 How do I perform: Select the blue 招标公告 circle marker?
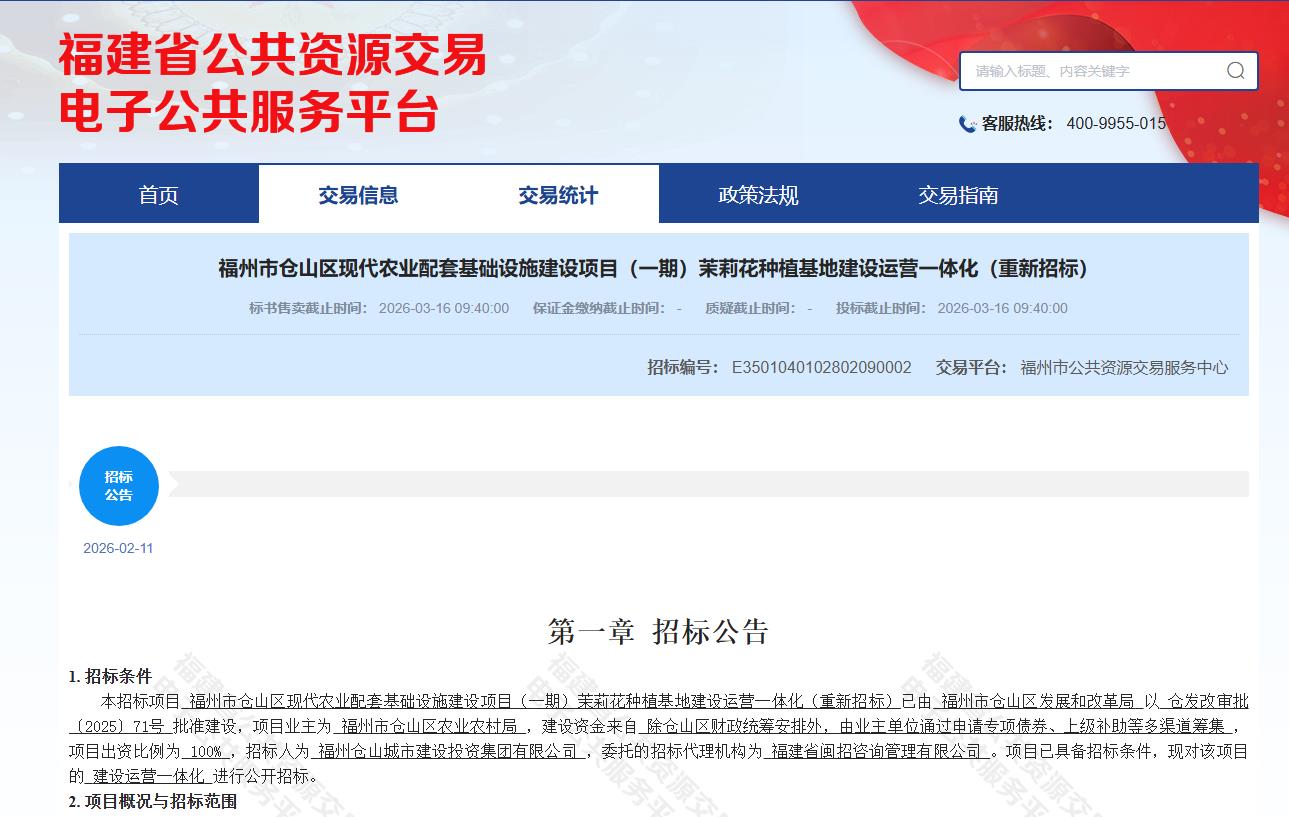coord(119,486)
